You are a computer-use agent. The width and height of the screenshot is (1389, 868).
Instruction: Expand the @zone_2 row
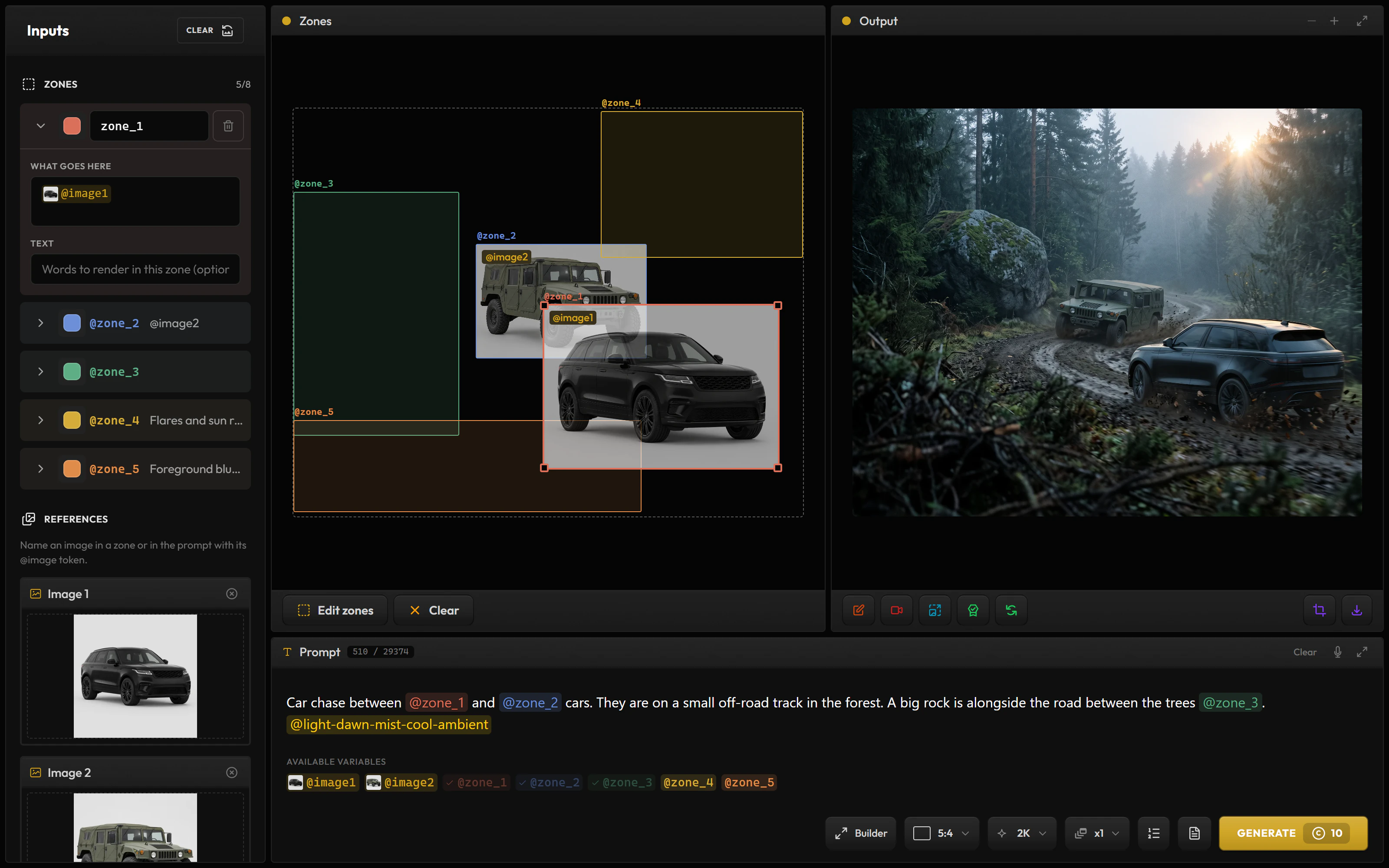[41, 323]
